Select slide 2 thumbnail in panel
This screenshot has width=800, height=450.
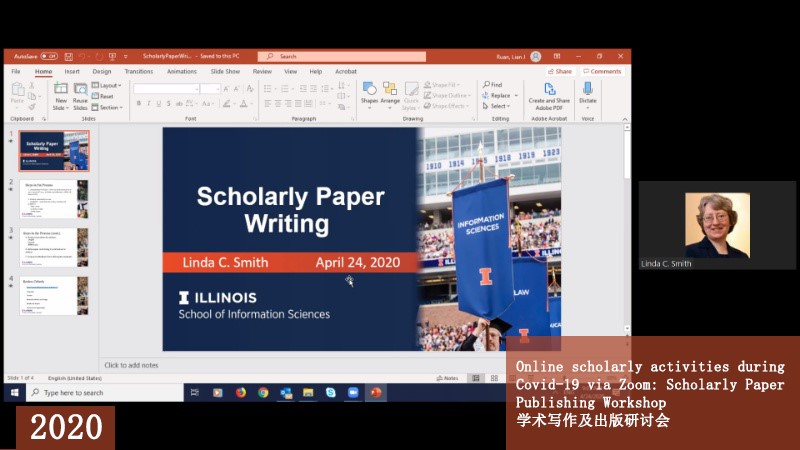click(x=54, y=199)
